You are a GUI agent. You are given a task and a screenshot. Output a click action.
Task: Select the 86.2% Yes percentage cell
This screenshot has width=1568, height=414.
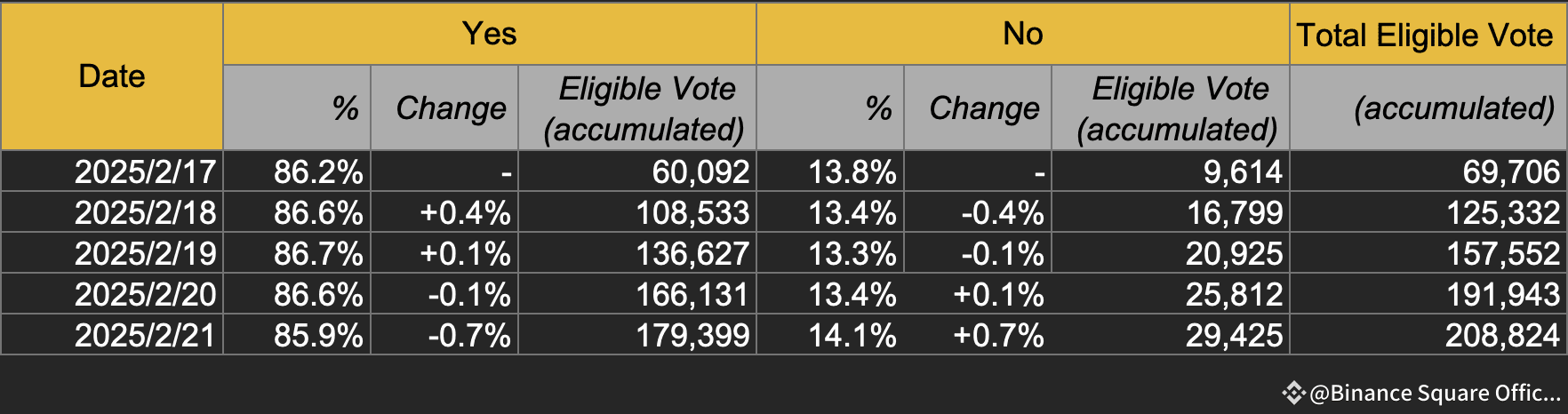pyautogui.click(x=318, y=171)
